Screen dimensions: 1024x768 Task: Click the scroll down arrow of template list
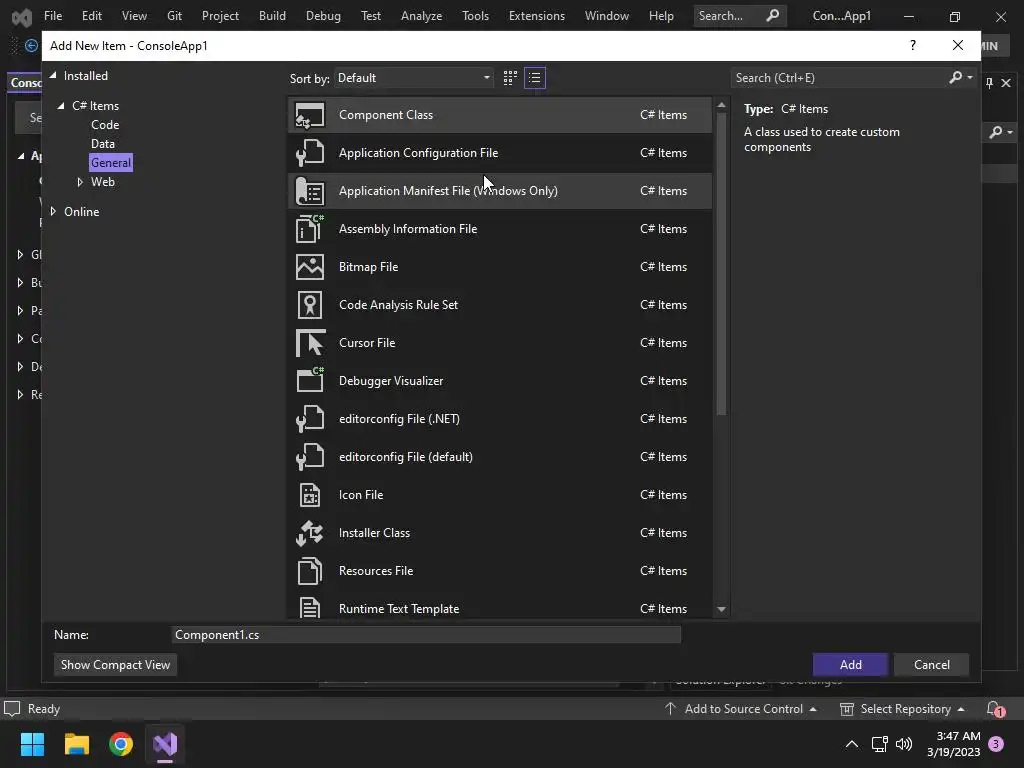click(x=722, y=609)
